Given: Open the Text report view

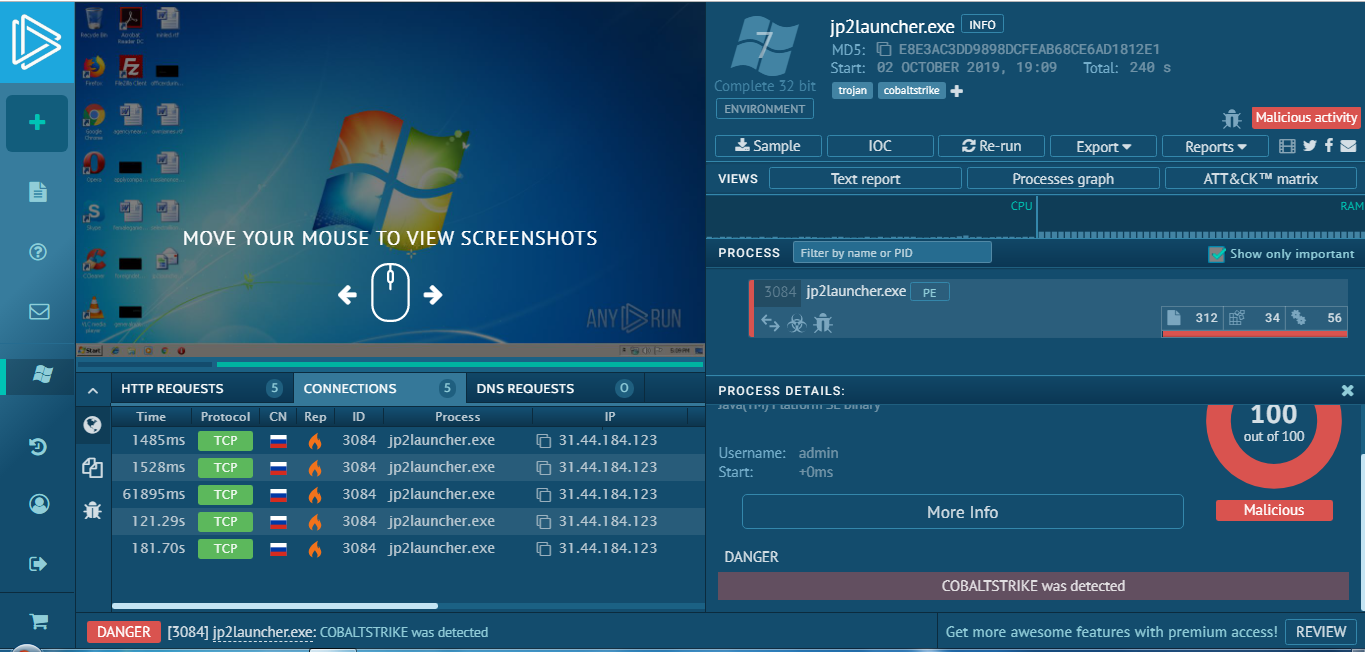Looking at the screenshot, I should tap(865, 179).
